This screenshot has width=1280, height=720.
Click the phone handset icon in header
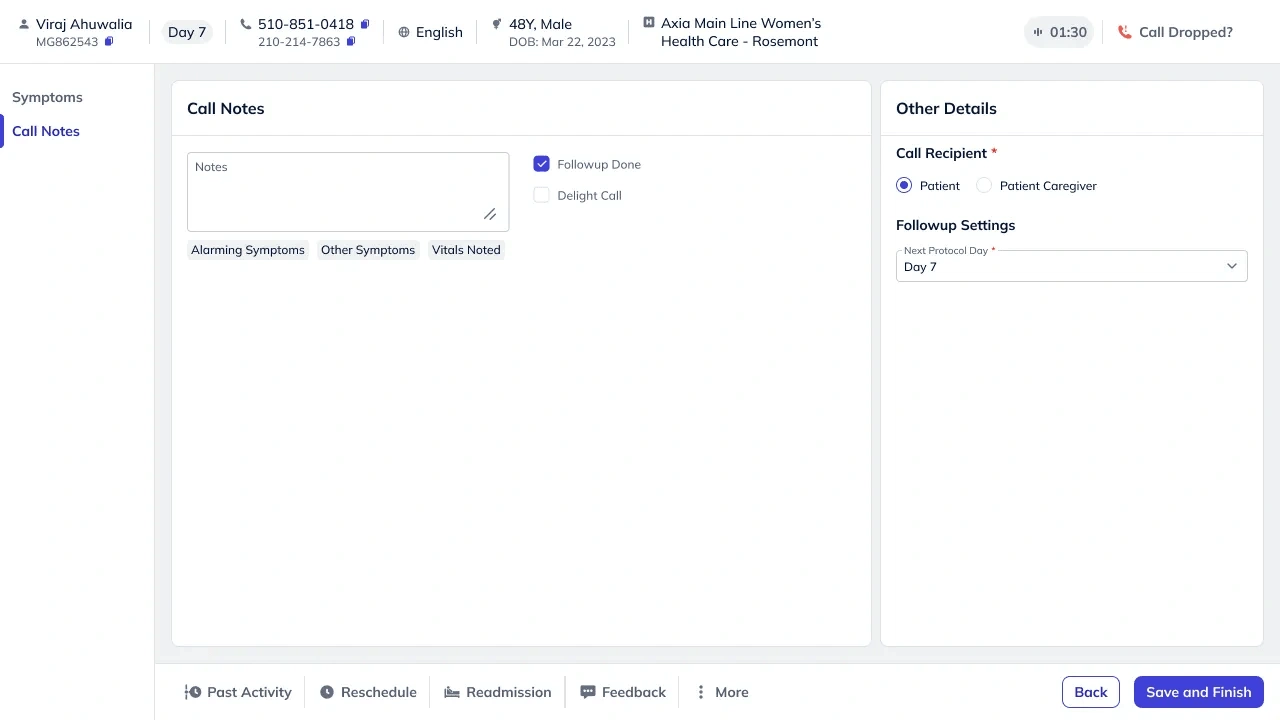(x=246, y=24)
